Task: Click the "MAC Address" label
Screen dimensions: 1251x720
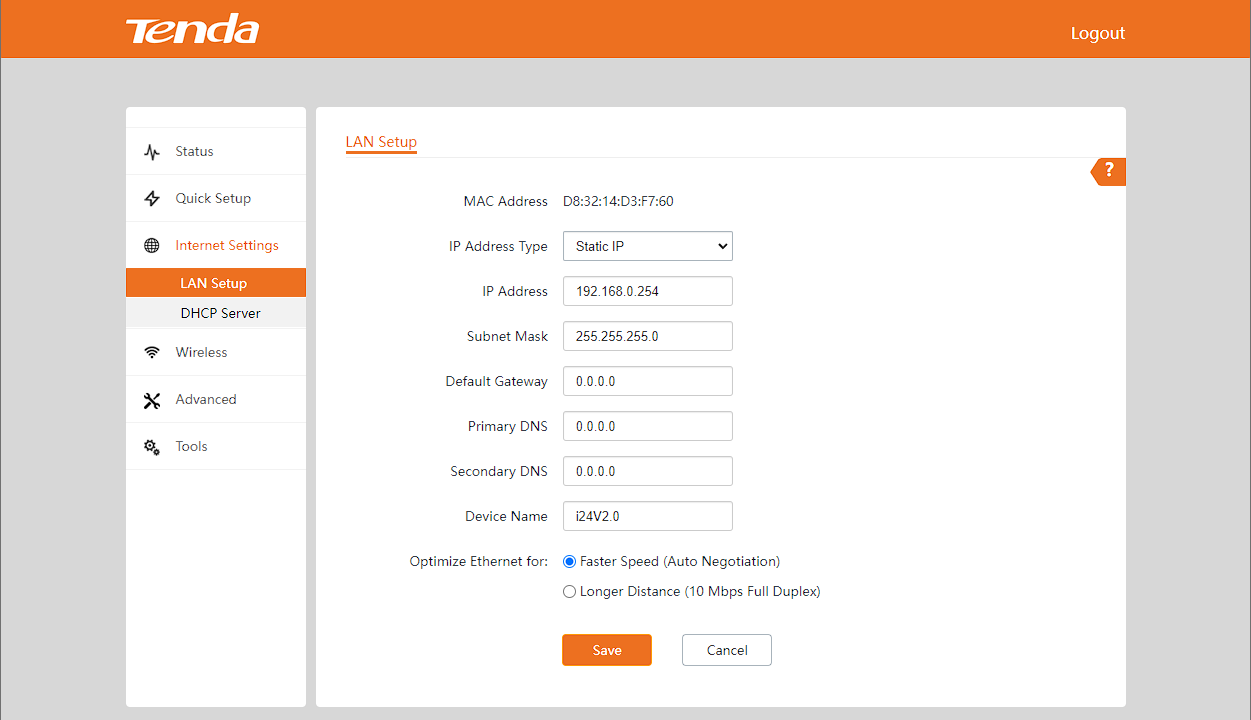Action: click(506, 202)
